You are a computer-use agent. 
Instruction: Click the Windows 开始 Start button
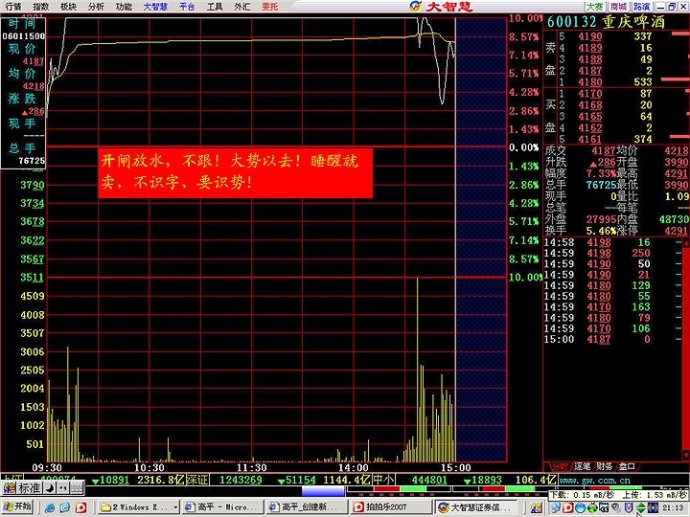[x=17, y=507]
